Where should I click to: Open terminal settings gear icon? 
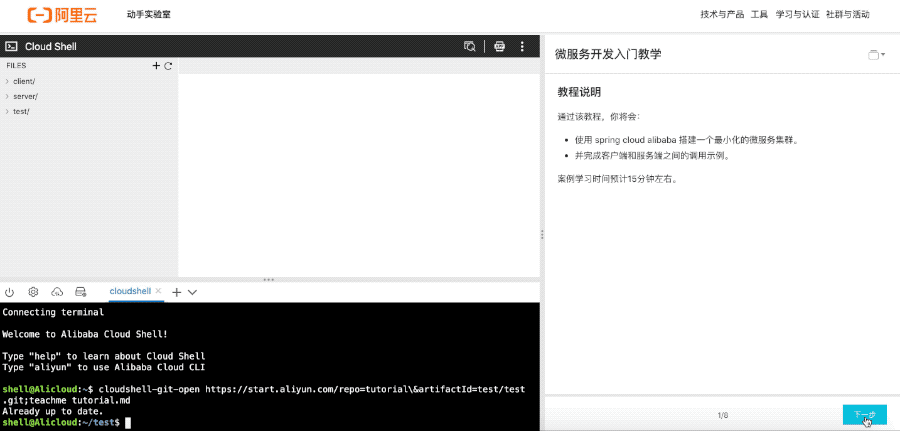33,292
